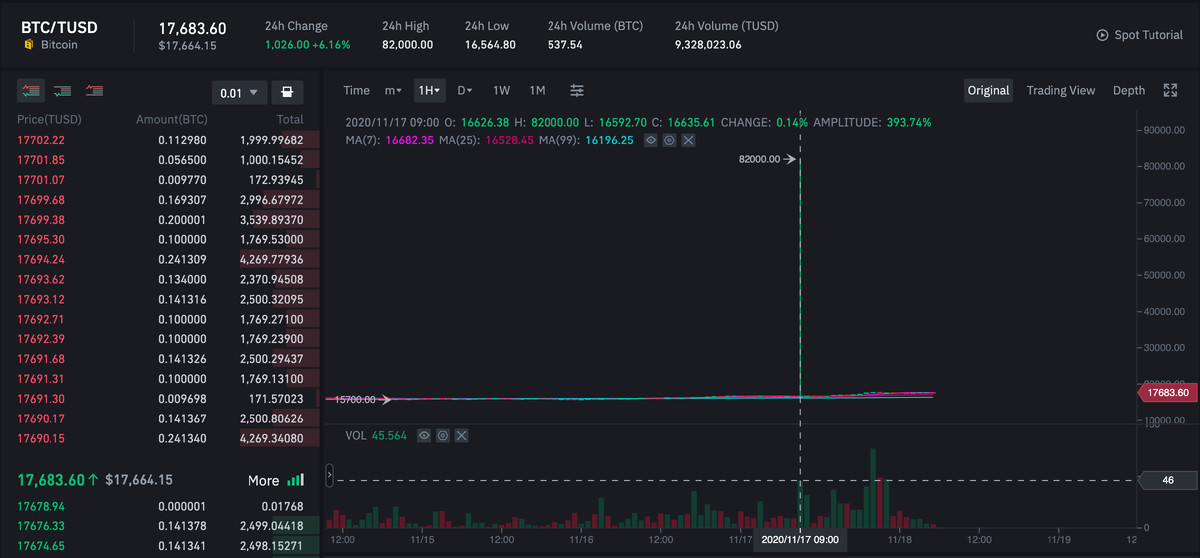
Task: Click the 15700.00 low marker on chart
Action: click(355, 400)
